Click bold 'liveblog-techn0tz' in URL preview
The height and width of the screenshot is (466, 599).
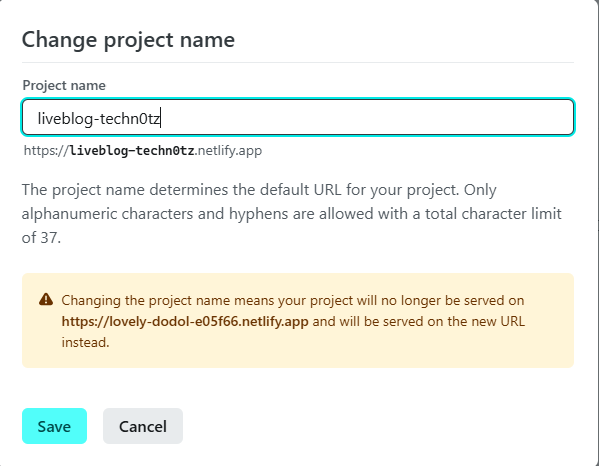point(132,150)
